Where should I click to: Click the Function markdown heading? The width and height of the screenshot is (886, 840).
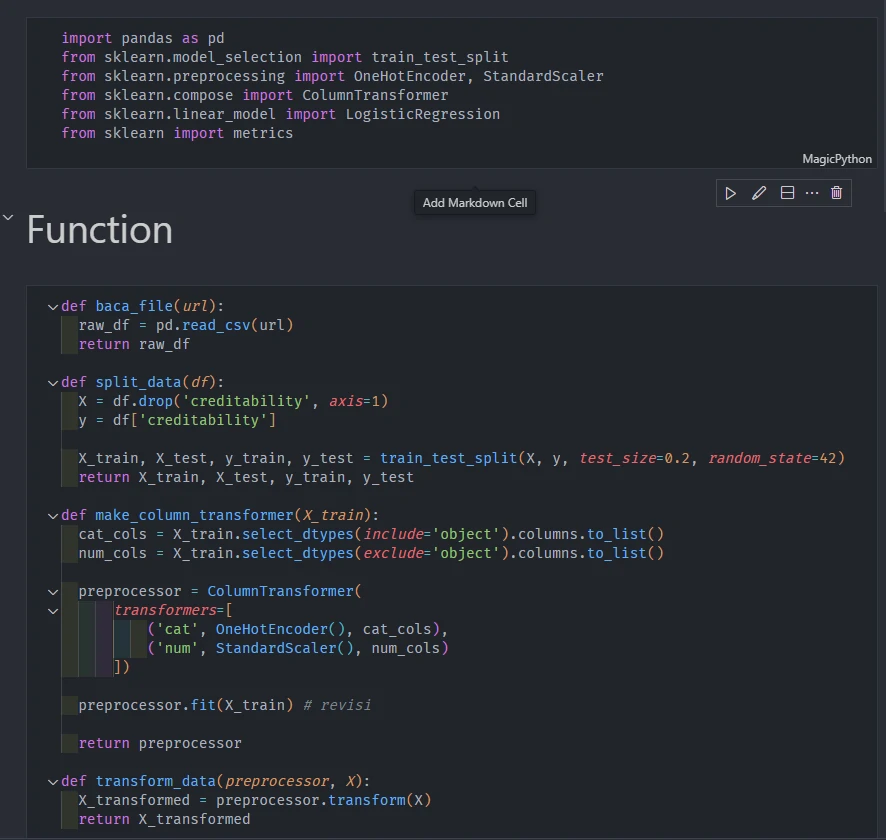[99, 230]
